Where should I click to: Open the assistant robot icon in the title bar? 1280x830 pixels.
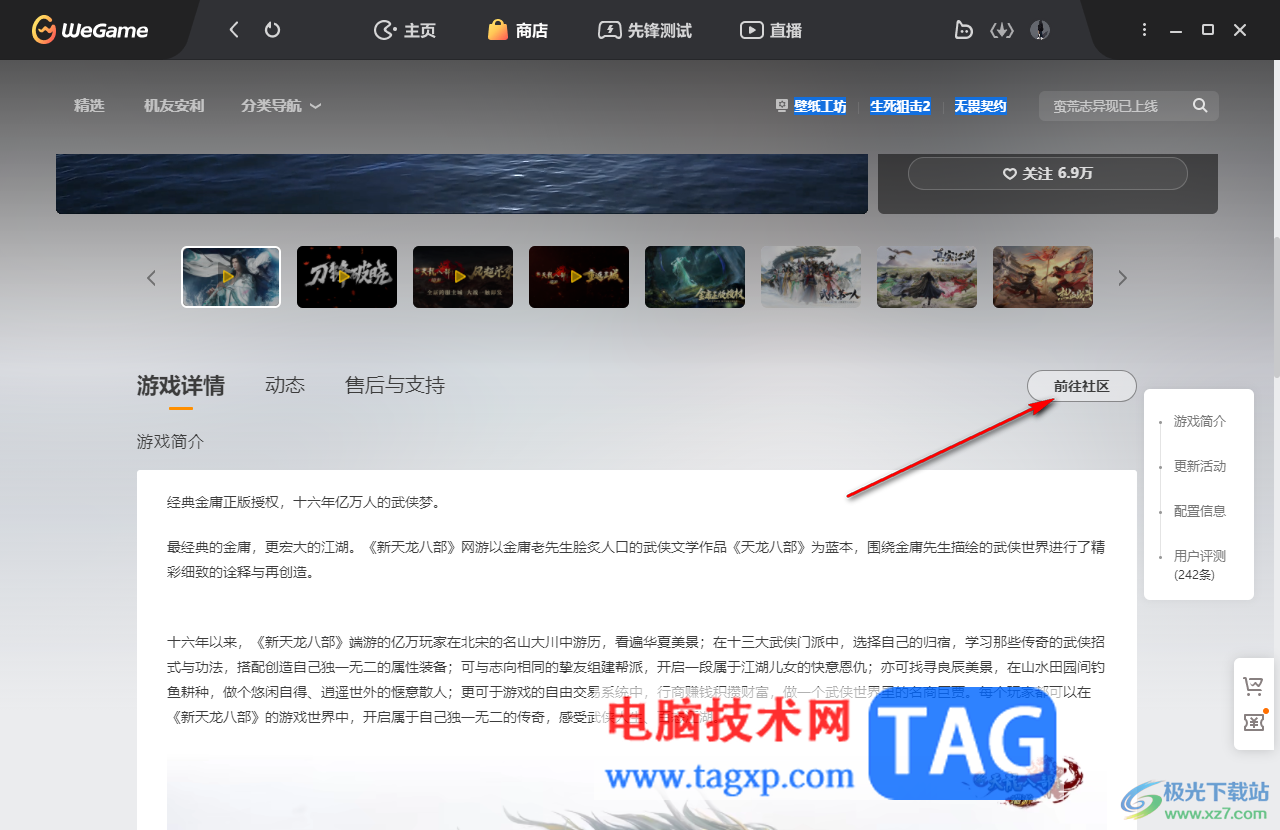pos(963,30)
